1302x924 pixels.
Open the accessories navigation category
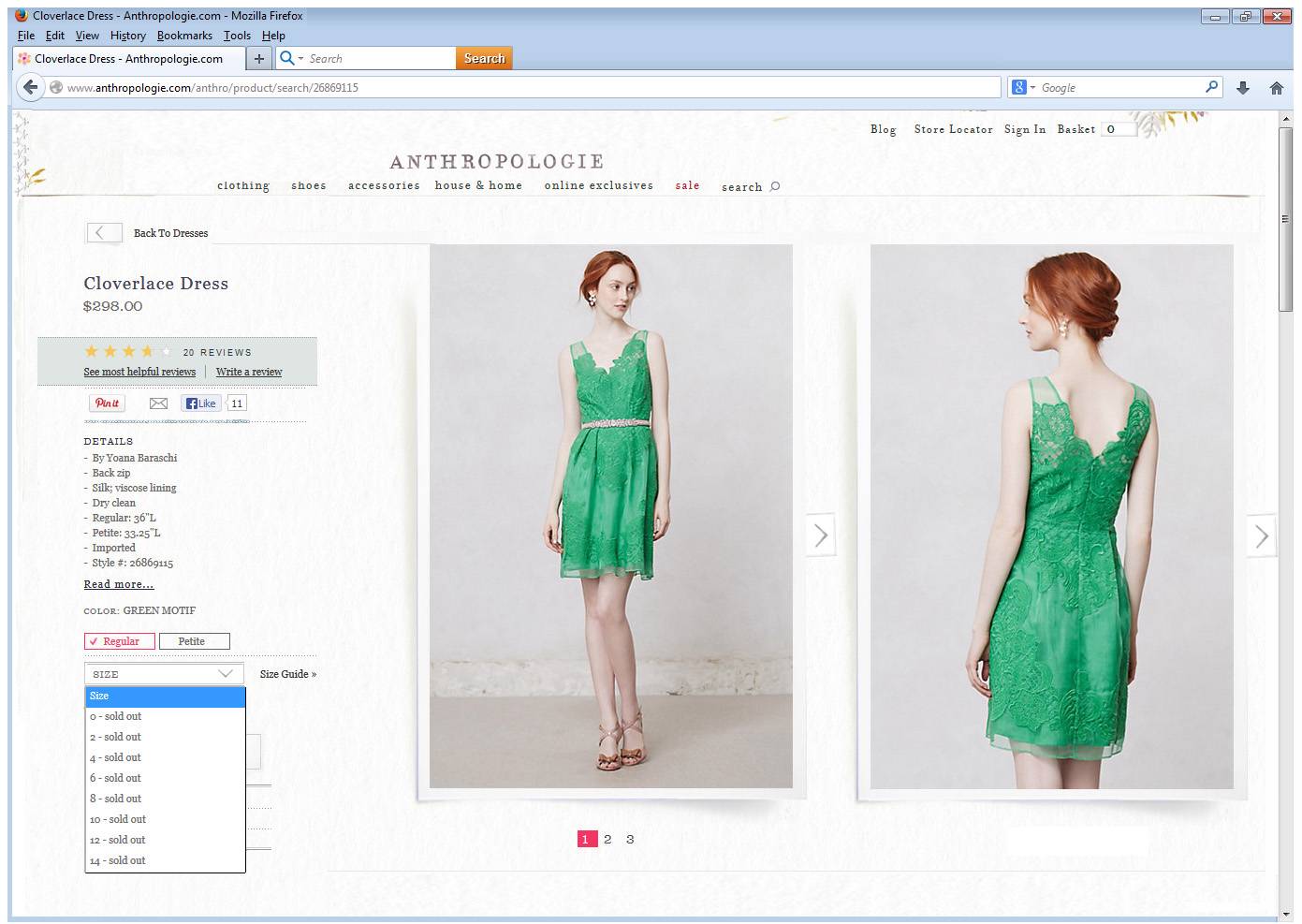384,185
